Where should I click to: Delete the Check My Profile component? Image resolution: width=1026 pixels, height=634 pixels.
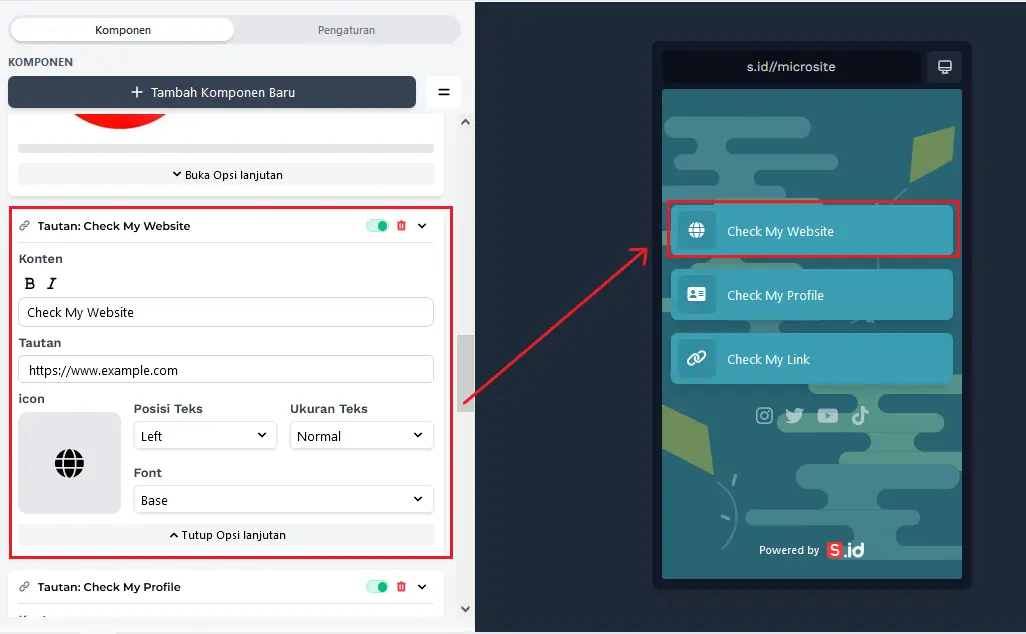click(401, 587)
